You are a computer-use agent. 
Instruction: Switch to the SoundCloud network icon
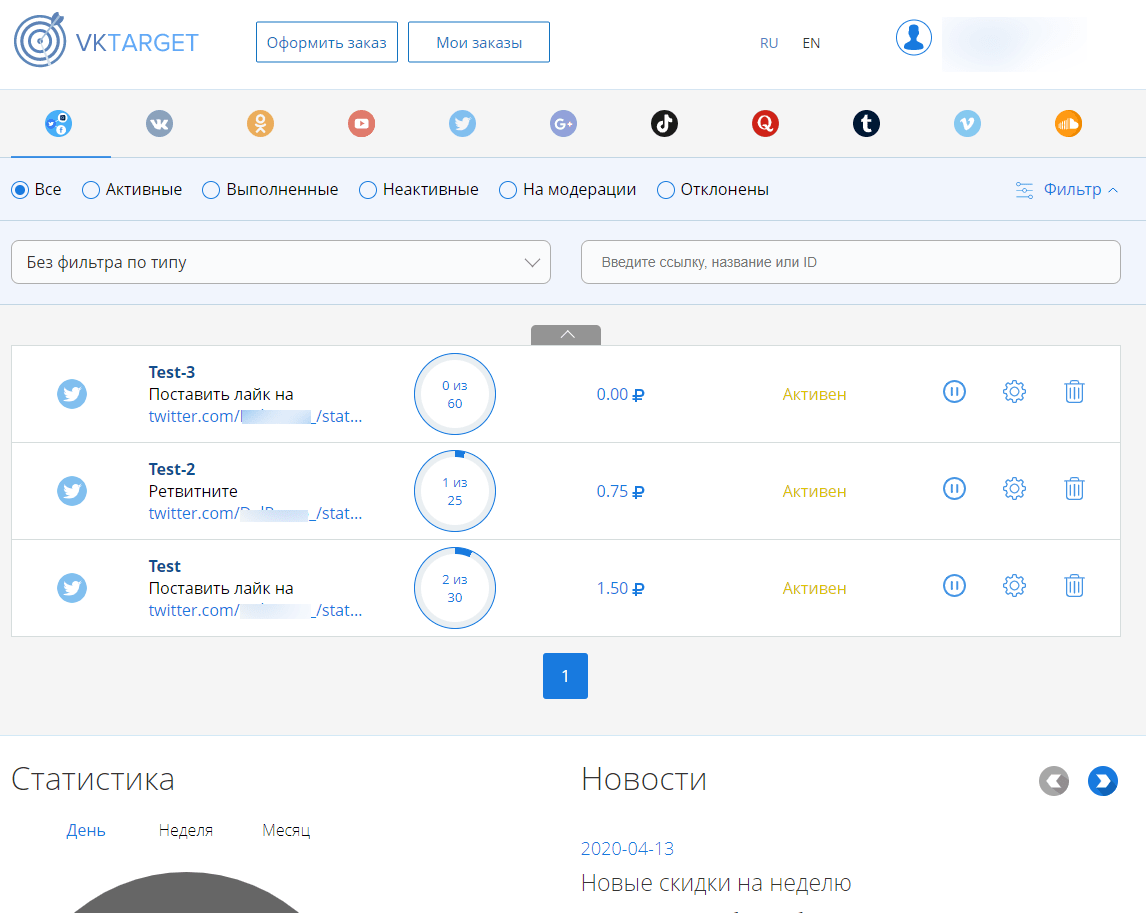click(1068, 124)
